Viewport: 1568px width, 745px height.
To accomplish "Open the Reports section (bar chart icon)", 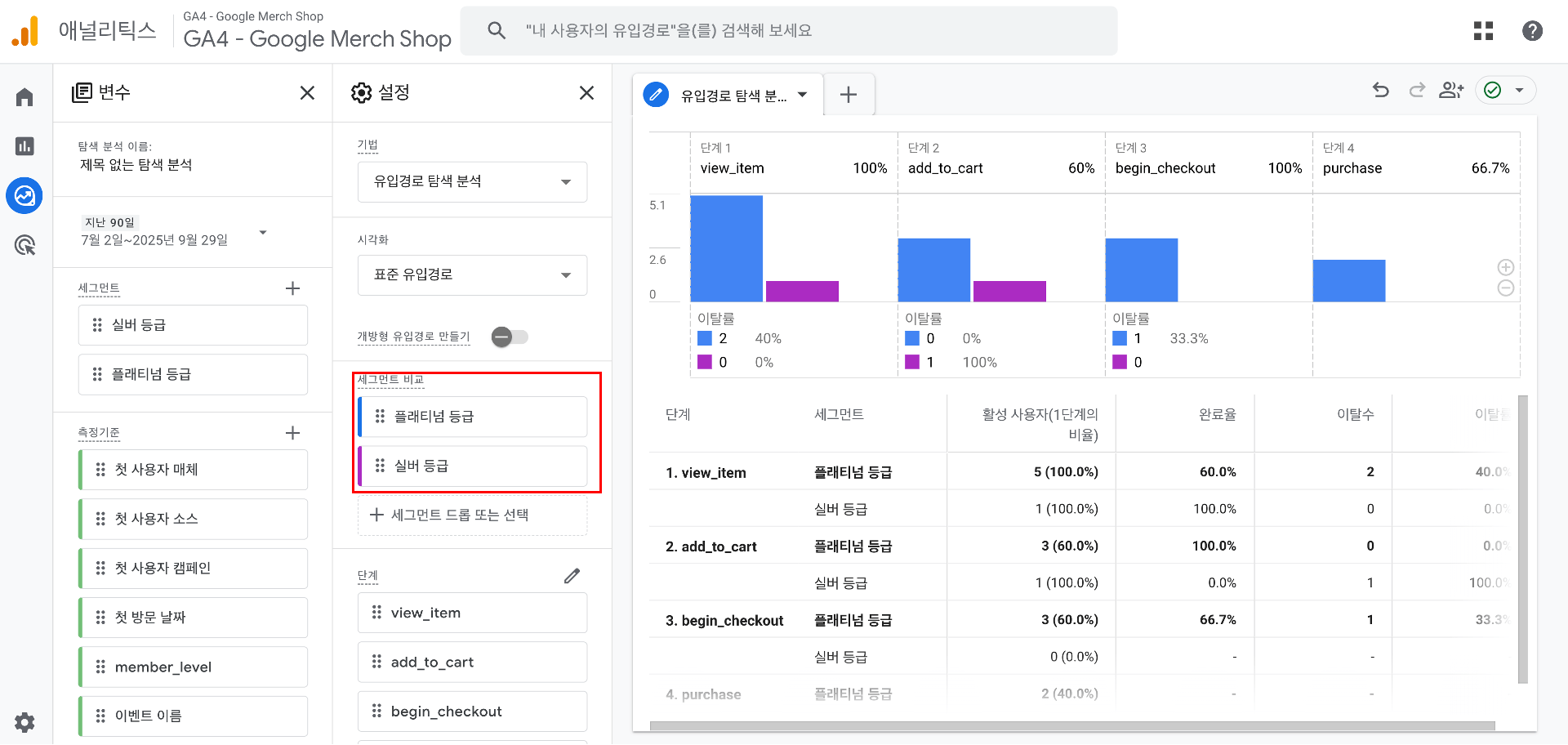I will pyautogui.click(x=24, y=145).
